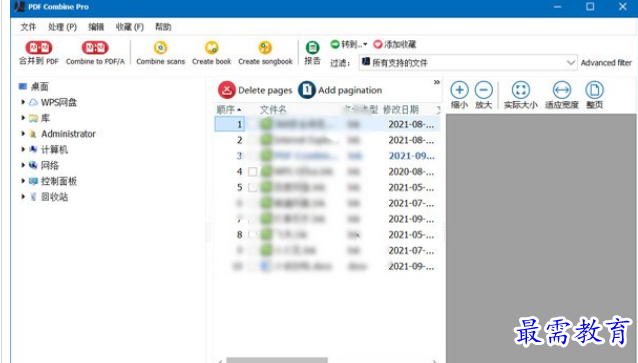This screenshot has width=638, height=363.
Task: Open the 收藏 (F) menu
Action: [129, 27]
